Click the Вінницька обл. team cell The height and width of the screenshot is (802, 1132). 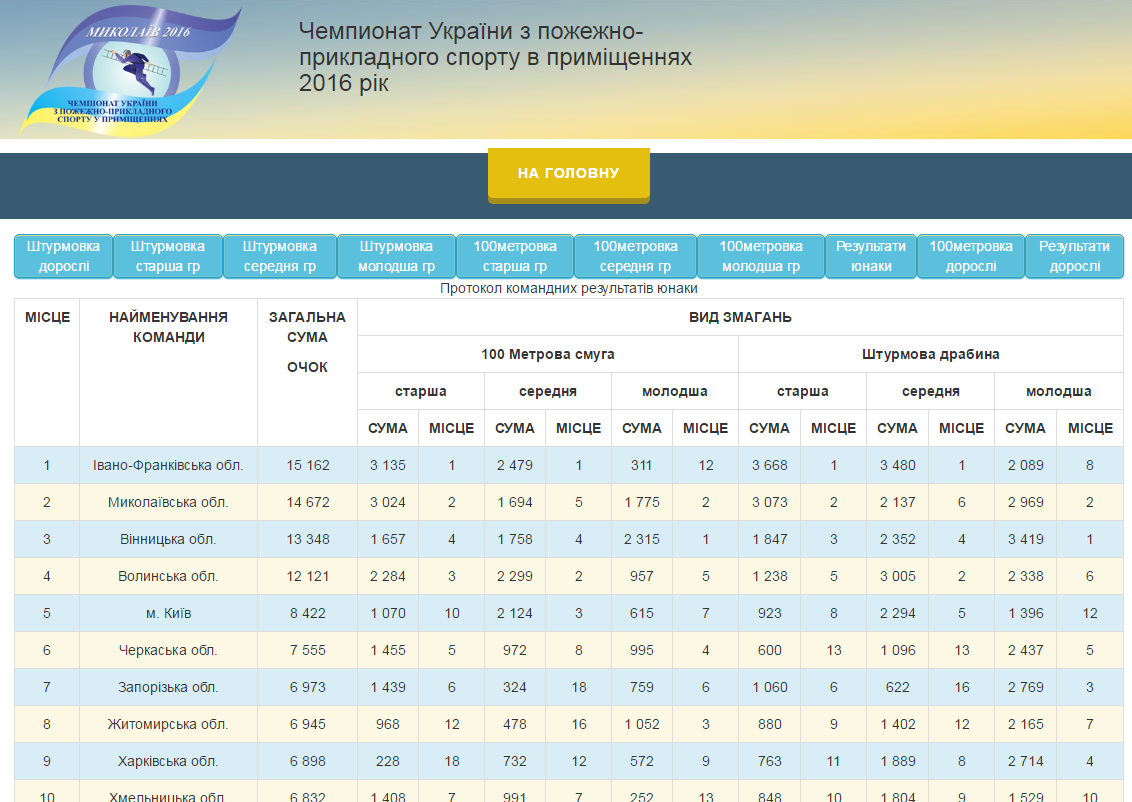click(x=168, y=539)
